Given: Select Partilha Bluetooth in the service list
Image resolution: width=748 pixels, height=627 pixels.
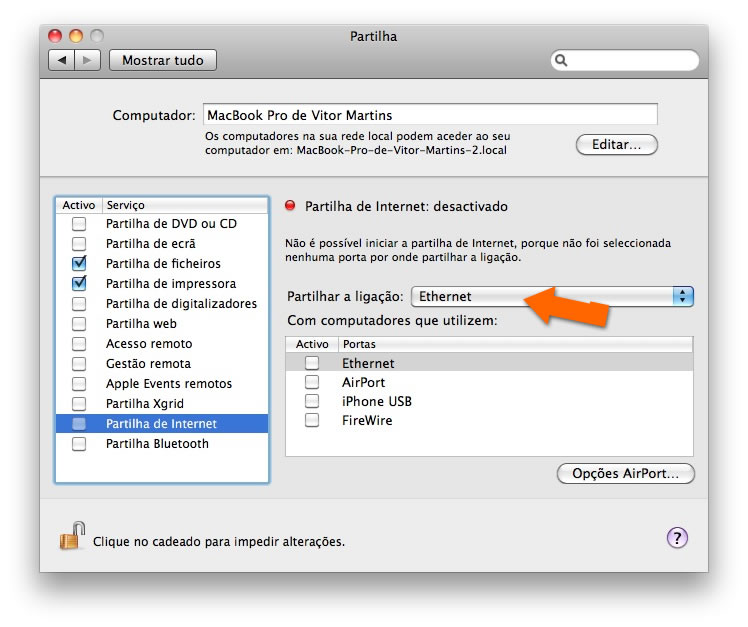Looking at the screenshot, I should pos(157,444).
